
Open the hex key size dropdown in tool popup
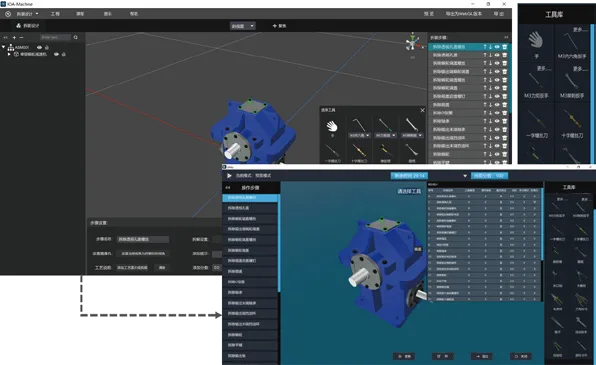tap(360, 135)
